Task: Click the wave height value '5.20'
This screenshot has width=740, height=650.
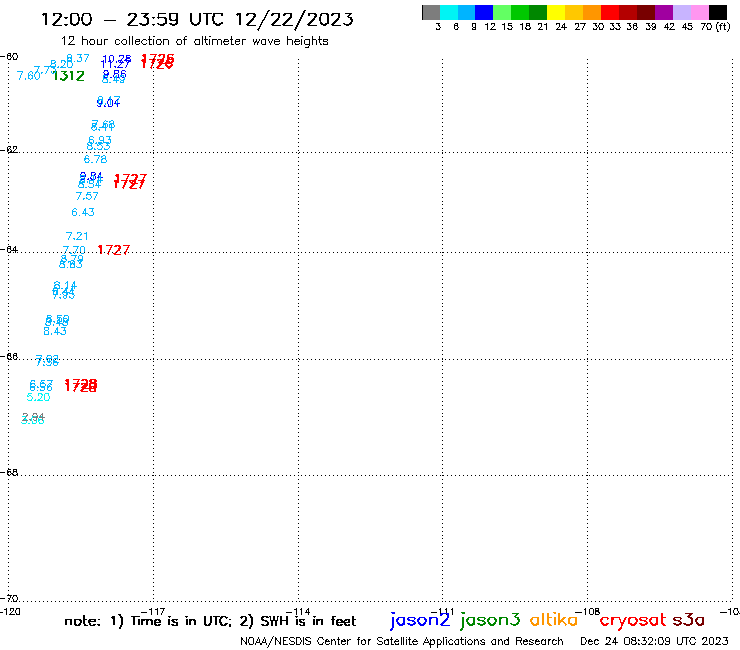Action: (38, 397)
